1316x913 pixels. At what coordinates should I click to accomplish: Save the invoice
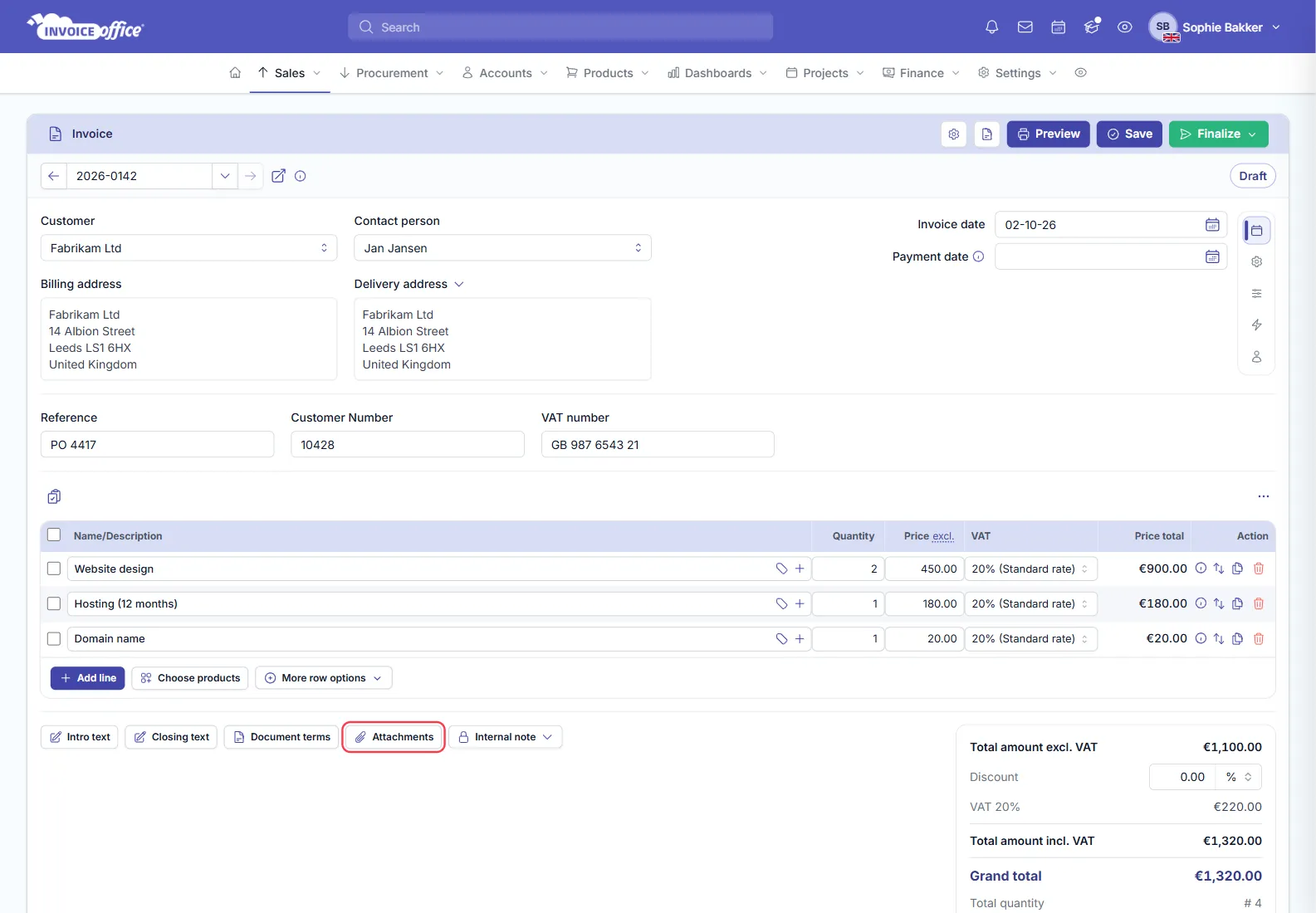[1129, 134]
